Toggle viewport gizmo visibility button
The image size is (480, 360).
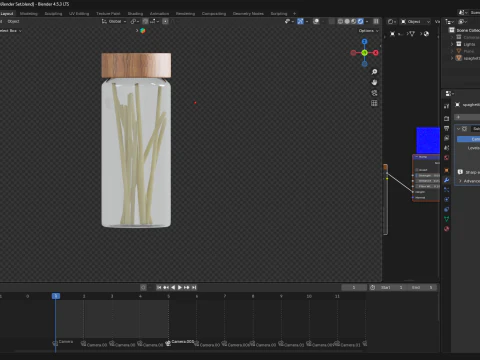pyautogui.click(x=300, y=21)
